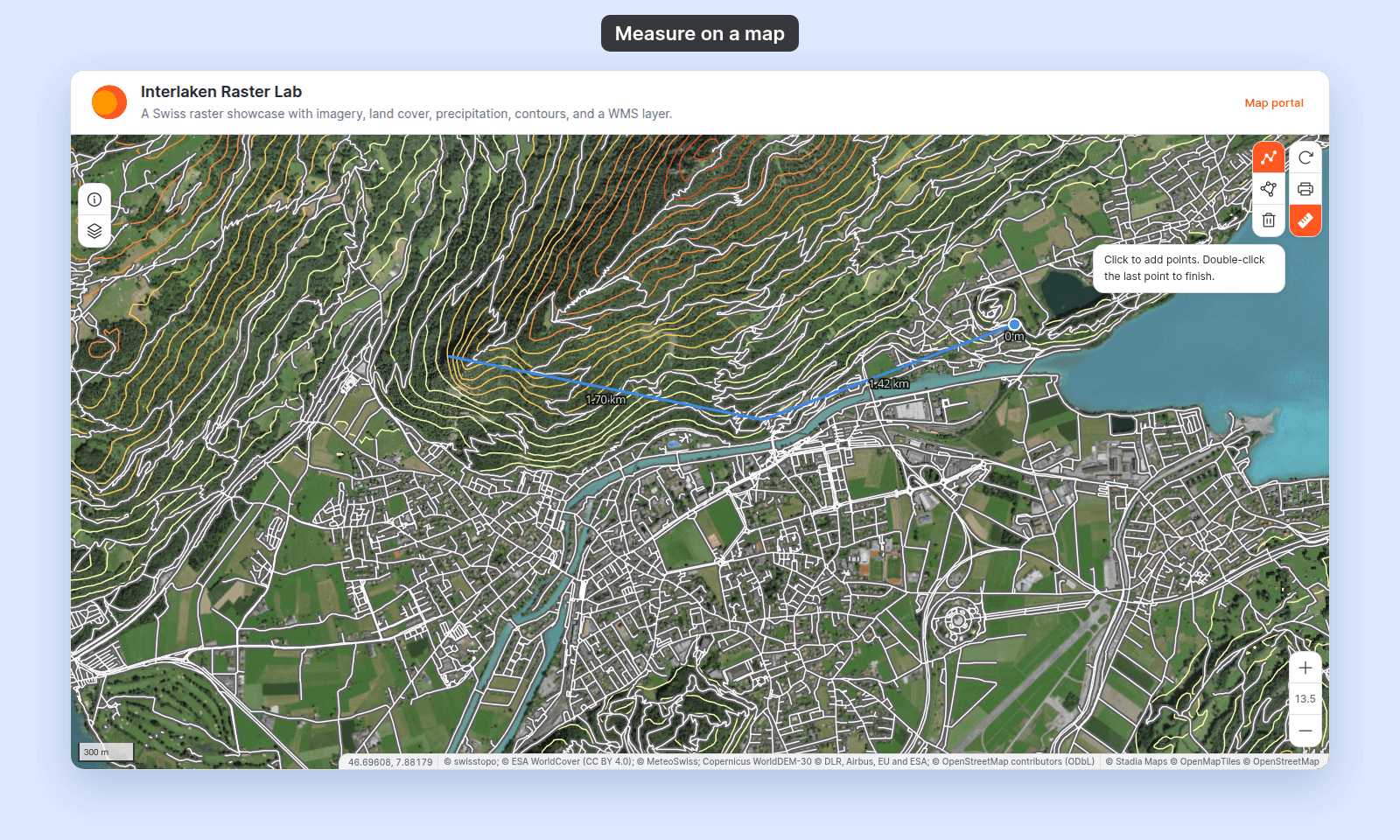Click the Measure on a map heading
Viewport: 1400px width, 840px height.
(700, 33)
